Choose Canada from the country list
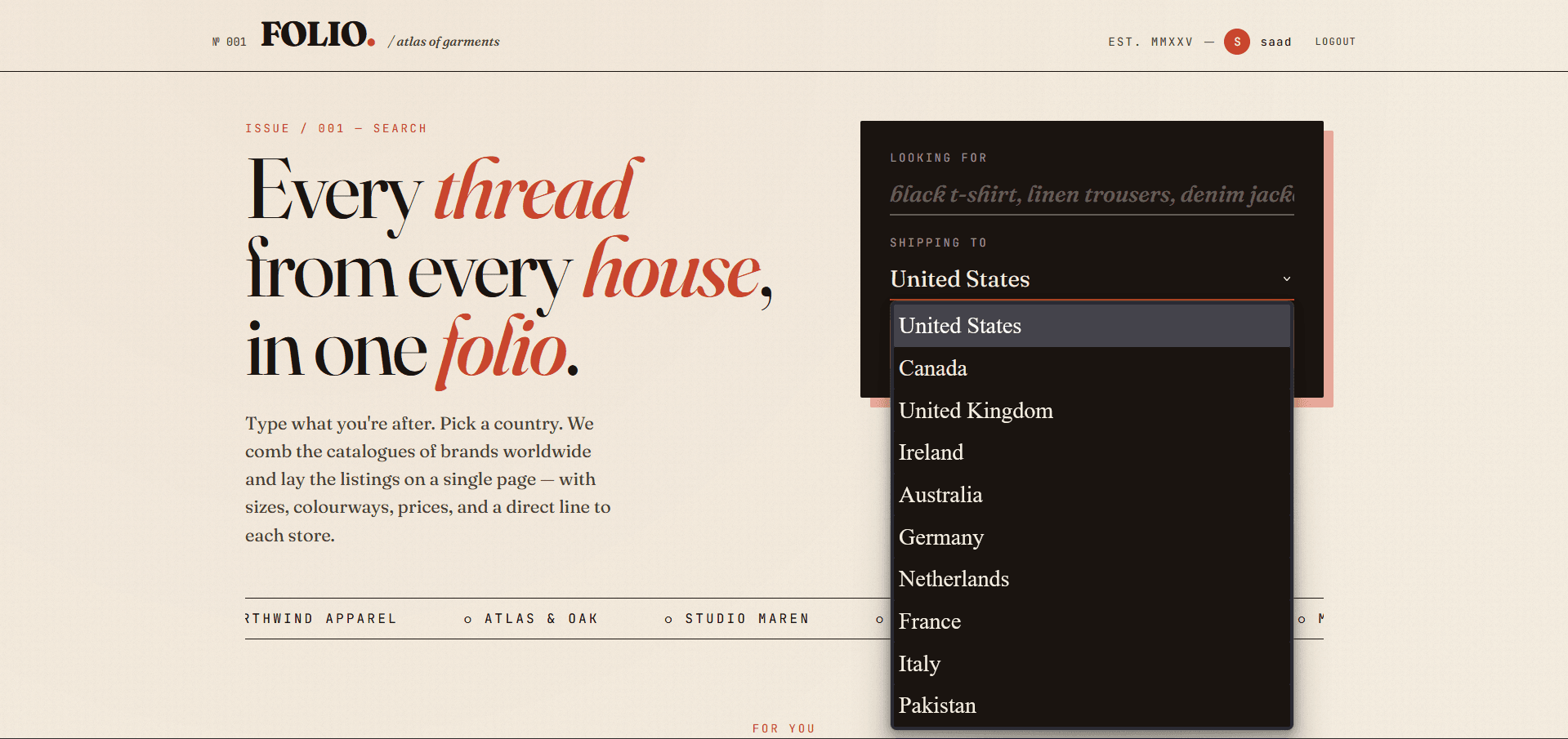Screen dimensions: 1568x739 click(1092, 368)
